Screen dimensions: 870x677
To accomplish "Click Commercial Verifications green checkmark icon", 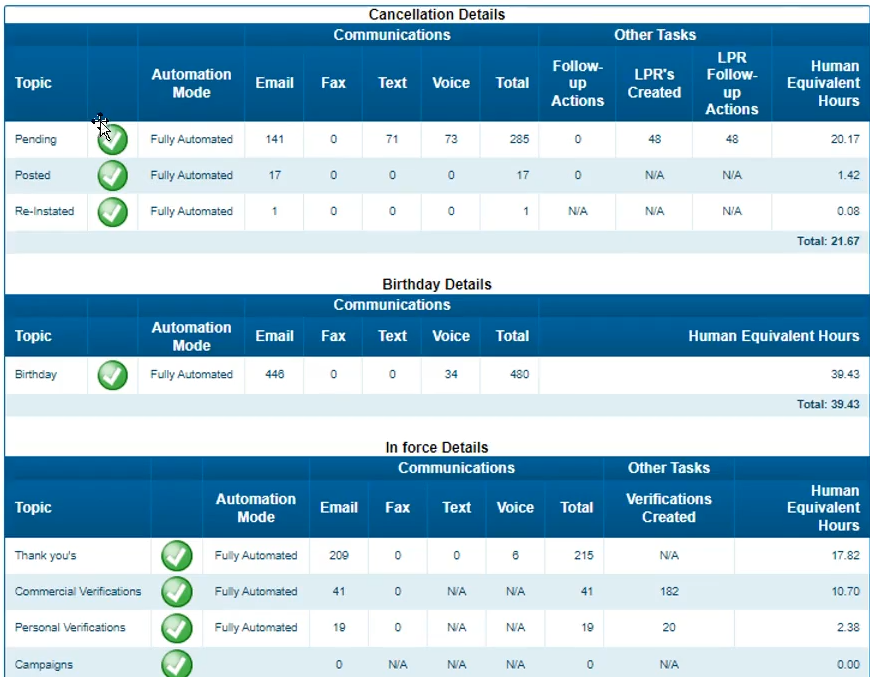I will click(x=177, y=591).
